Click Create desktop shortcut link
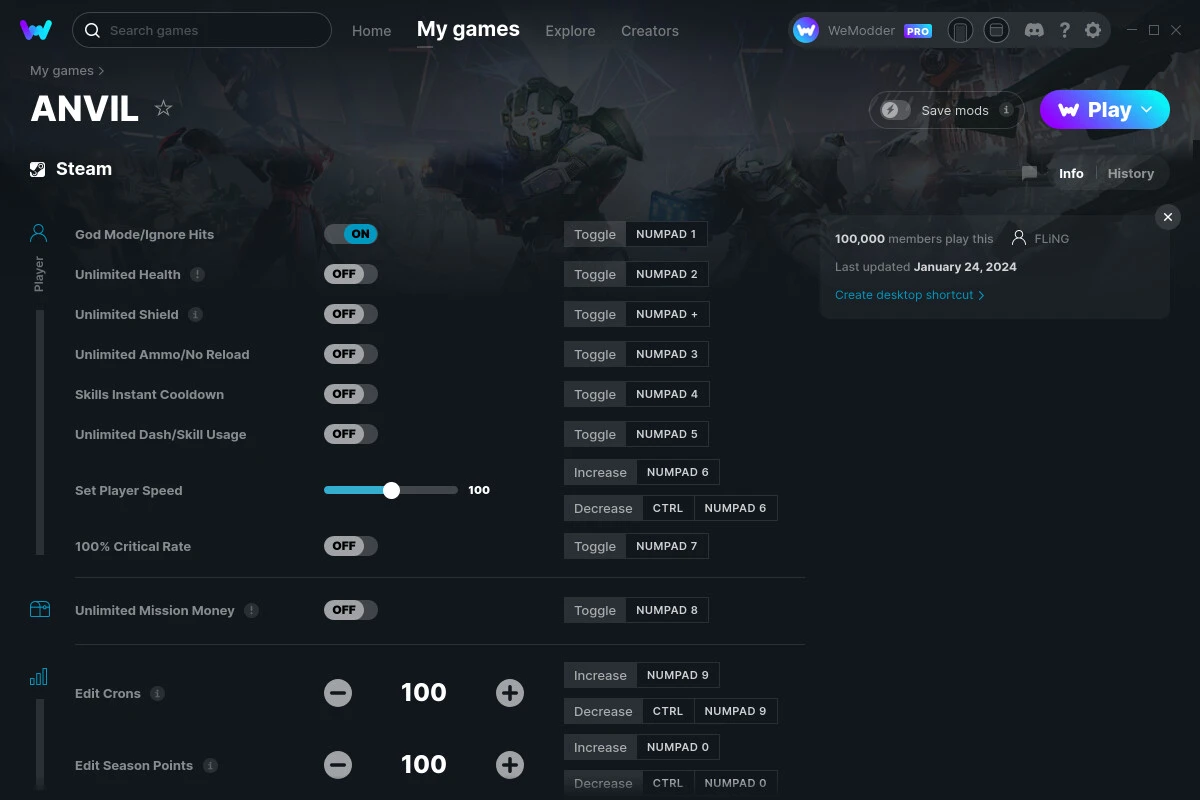 coord(910,295)
